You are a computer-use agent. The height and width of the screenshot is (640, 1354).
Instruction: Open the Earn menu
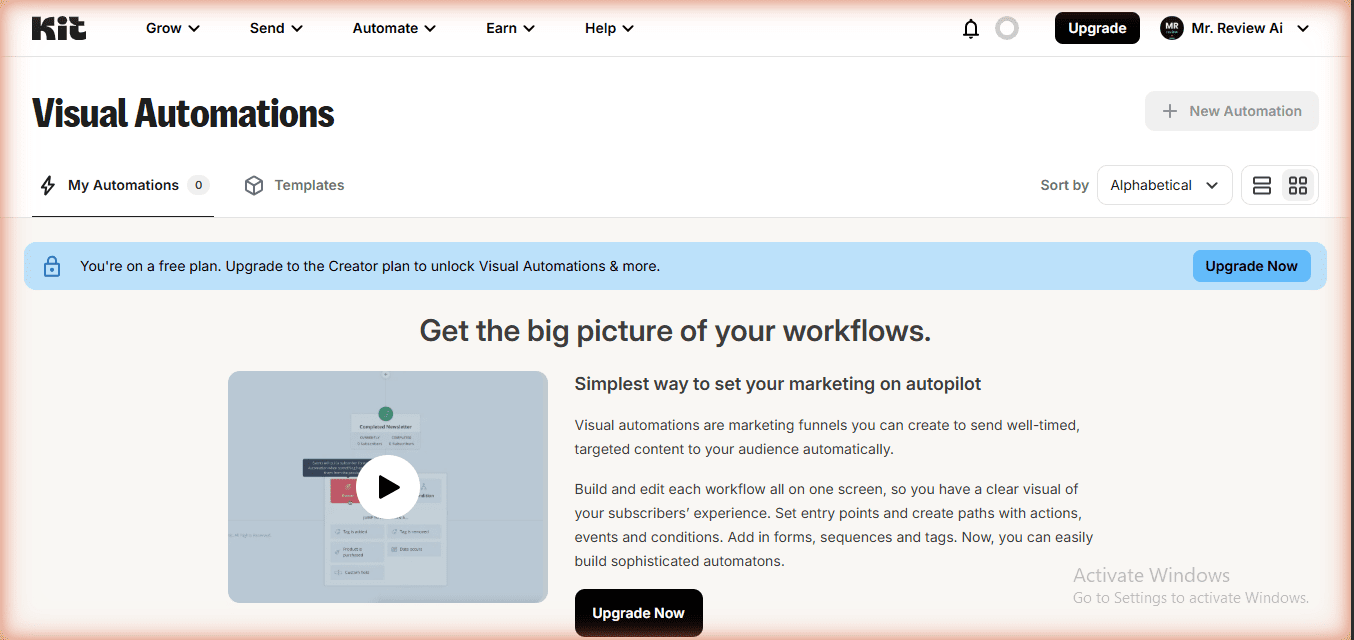[x=510, y=28]
